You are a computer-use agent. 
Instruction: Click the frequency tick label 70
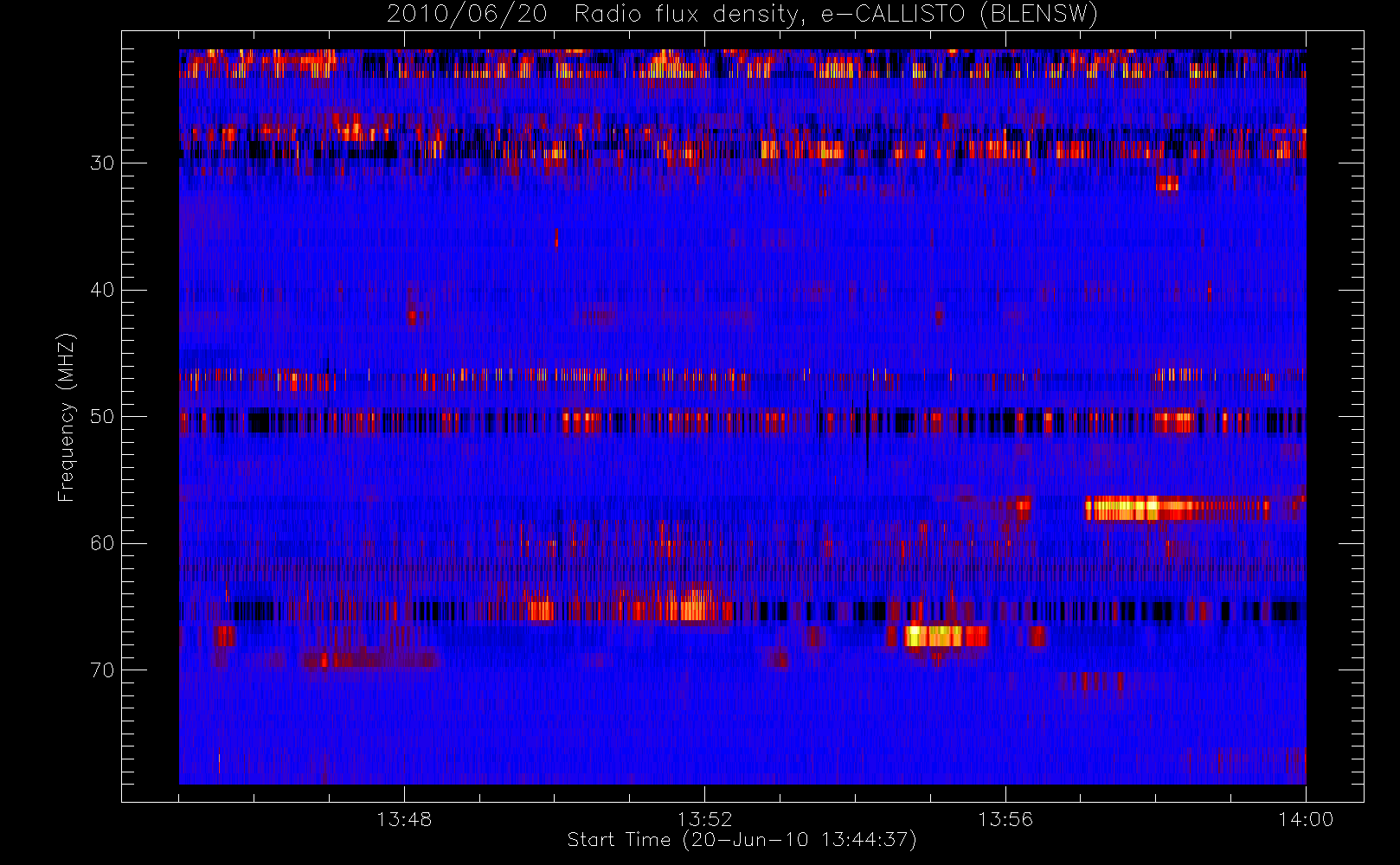coord(102,670)
